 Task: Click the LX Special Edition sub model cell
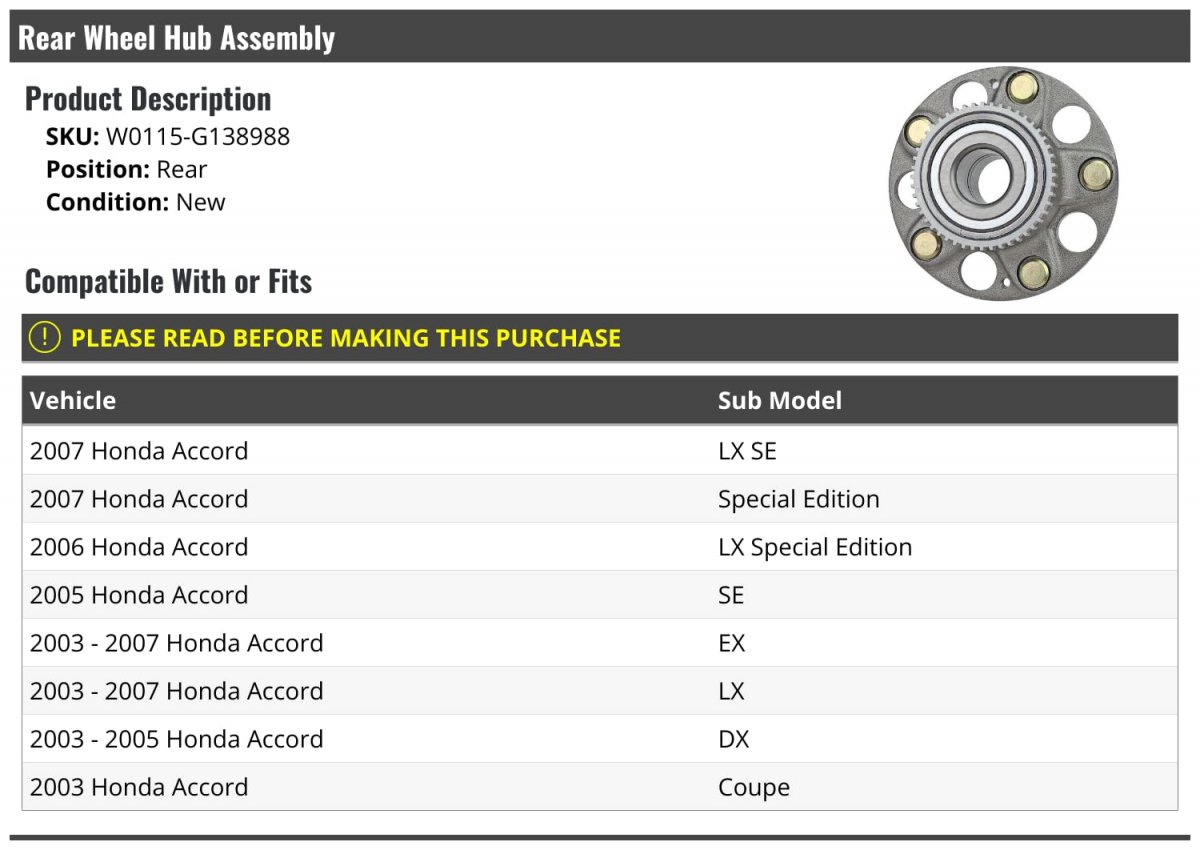coord(815,547)
